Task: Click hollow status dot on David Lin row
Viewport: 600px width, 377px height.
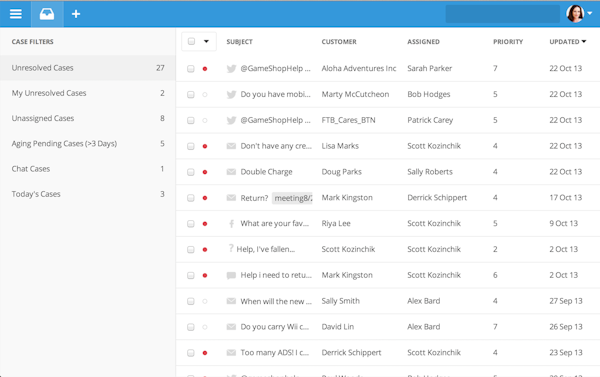Action: 205,327
